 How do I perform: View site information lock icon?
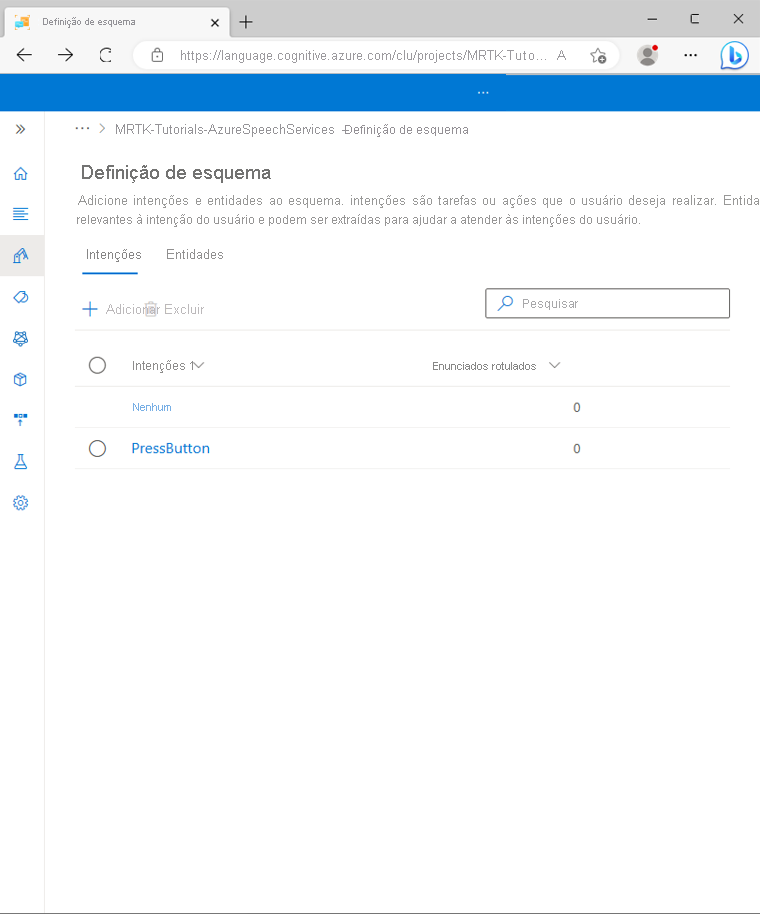coord(157,55)
